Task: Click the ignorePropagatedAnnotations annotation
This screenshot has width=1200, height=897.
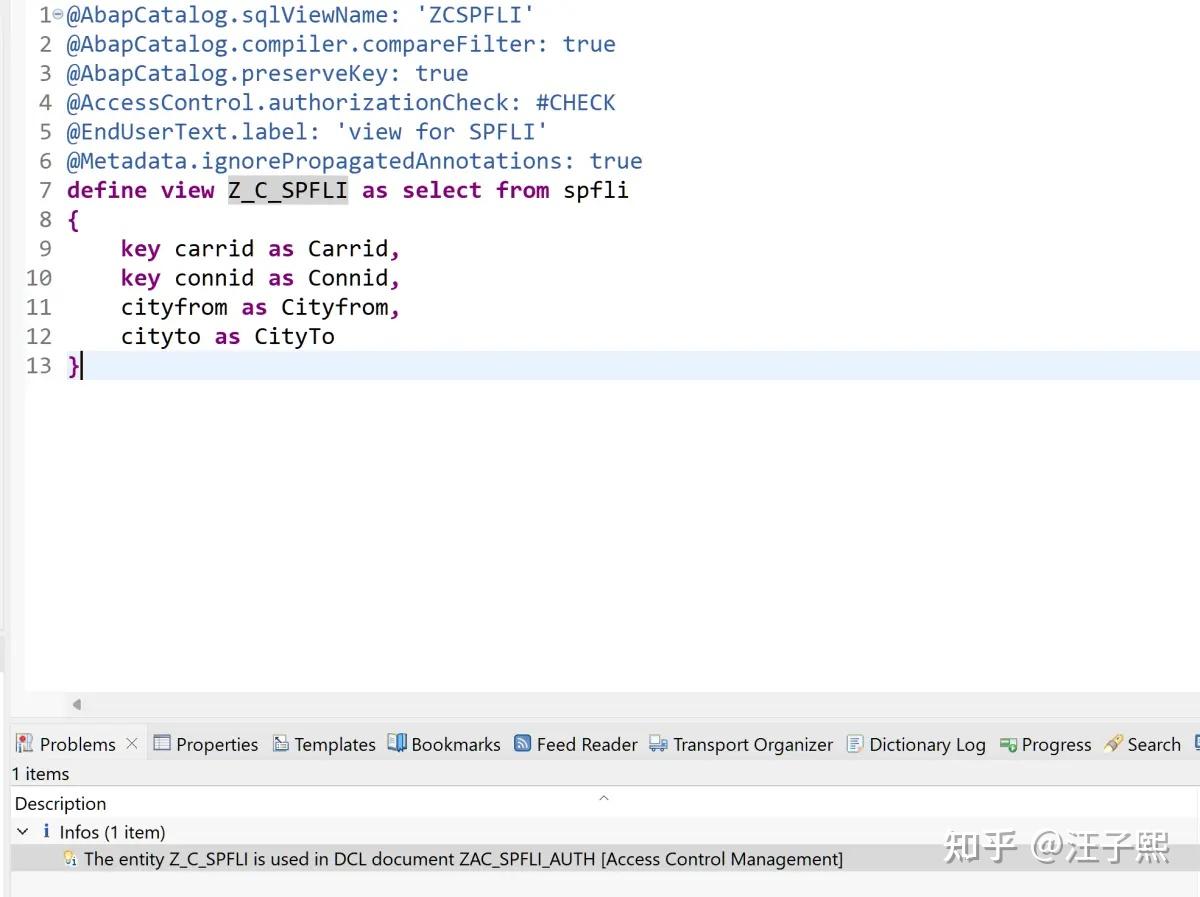Action: pos(354,160)
